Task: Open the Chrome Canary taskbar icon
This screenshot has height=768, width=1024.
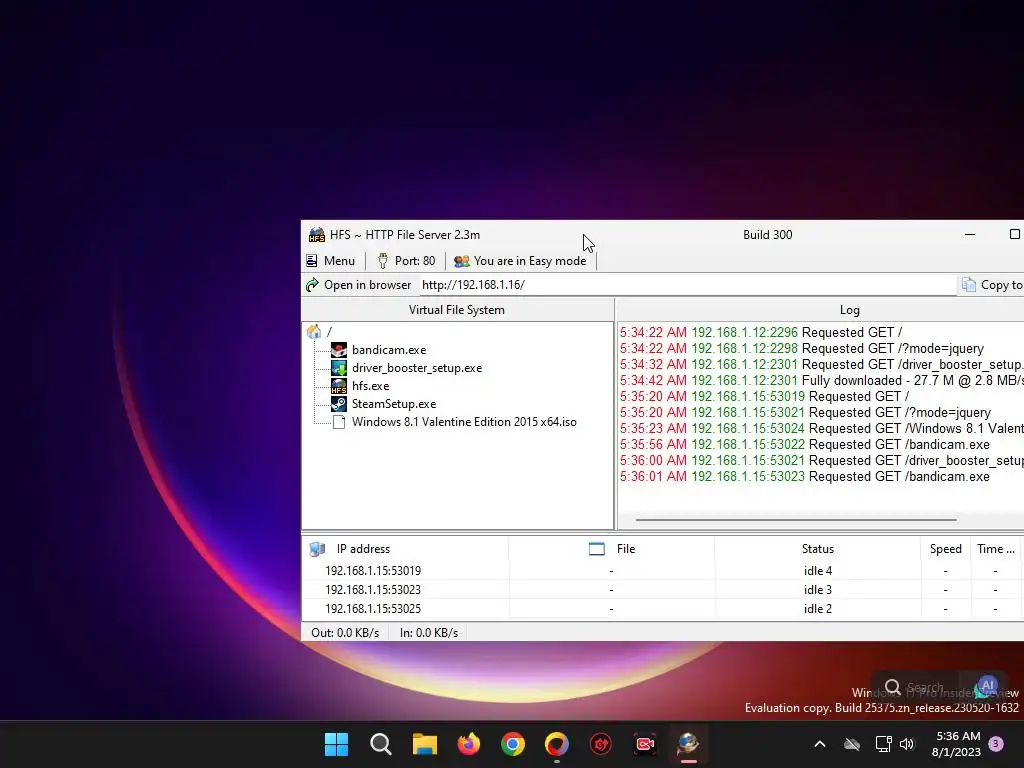Action: (x=556, y=744)
